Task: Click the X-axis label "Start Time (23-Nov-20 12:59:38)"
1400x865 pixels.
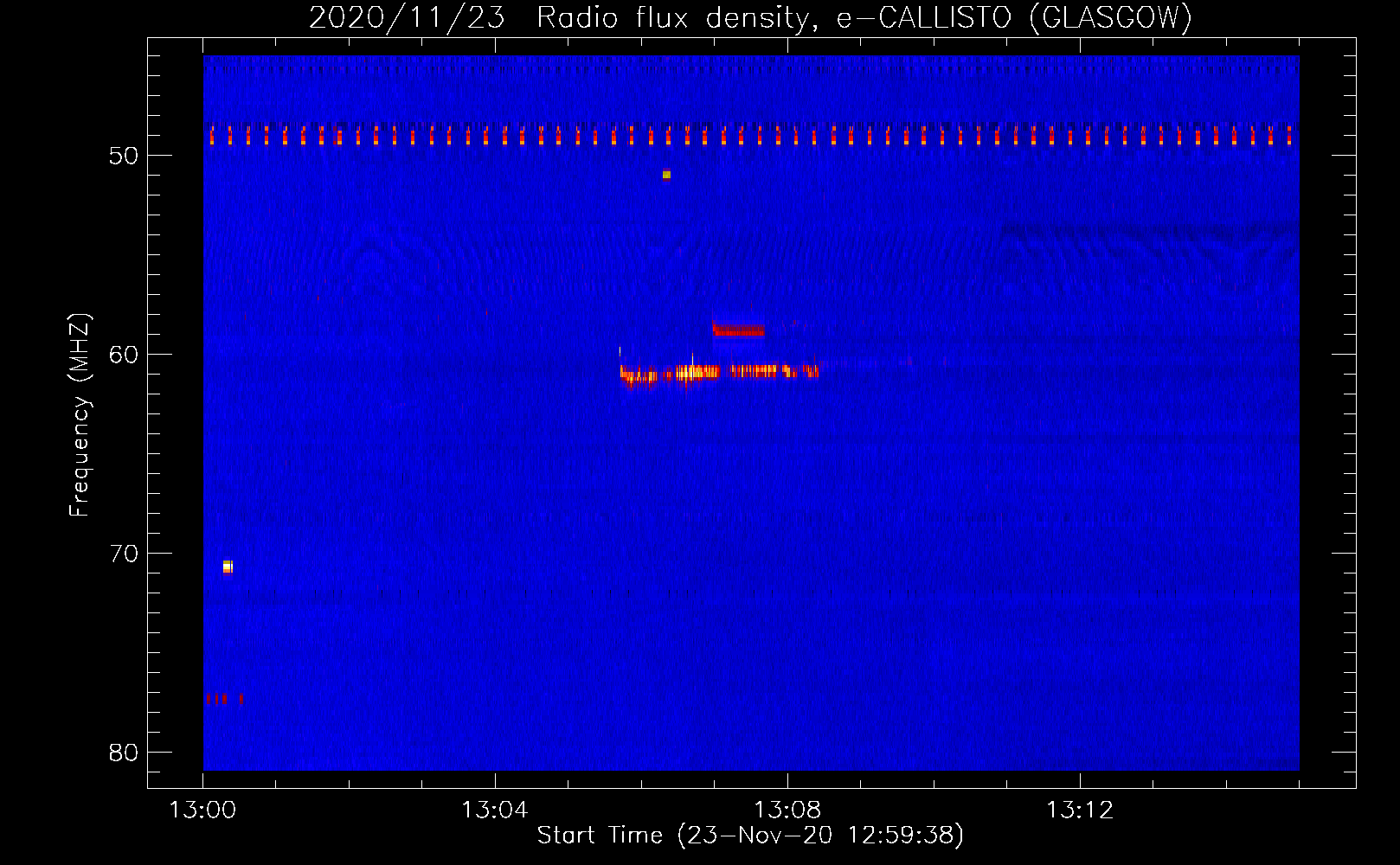Action: tap(750, 836)
